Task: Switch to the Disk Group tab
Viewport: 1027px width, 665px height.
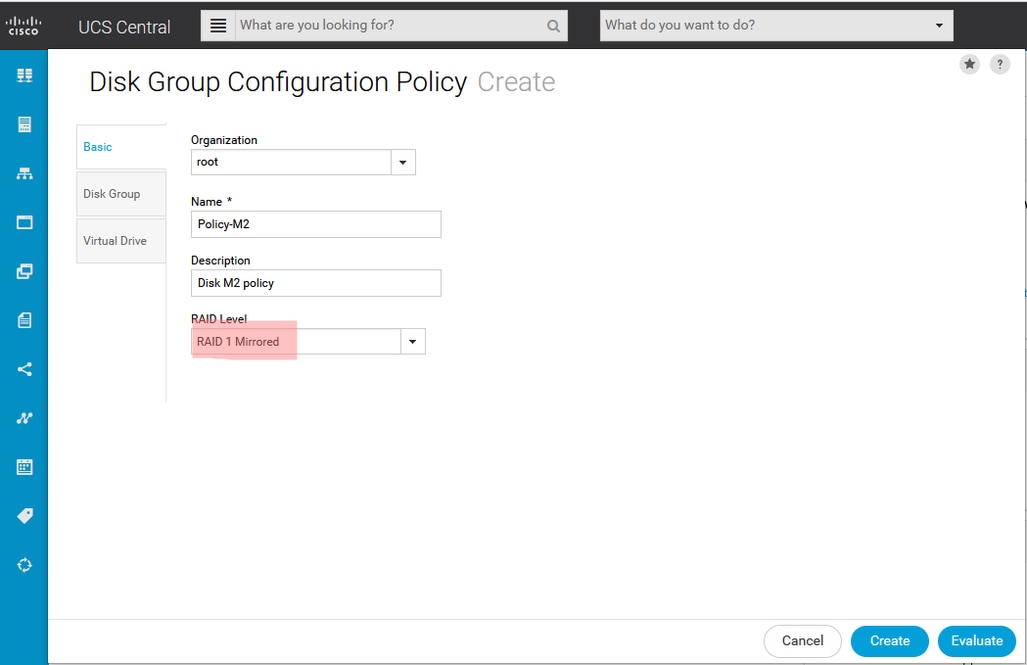Action: [x=121, y=194]
